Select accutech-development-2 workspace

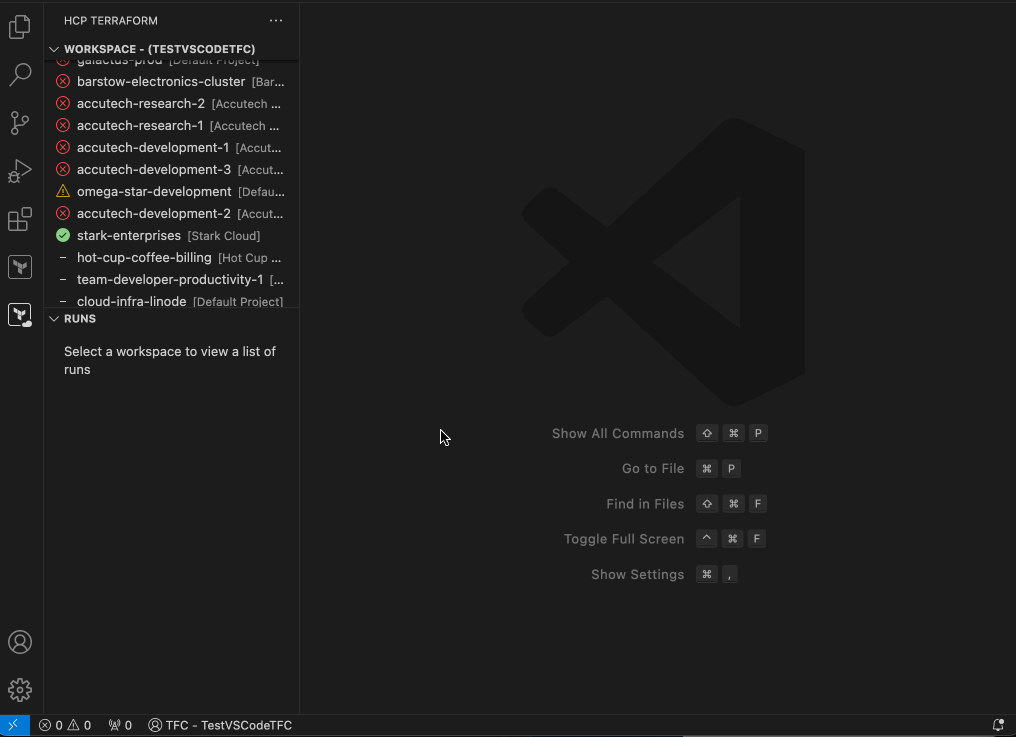click(171, 214)
